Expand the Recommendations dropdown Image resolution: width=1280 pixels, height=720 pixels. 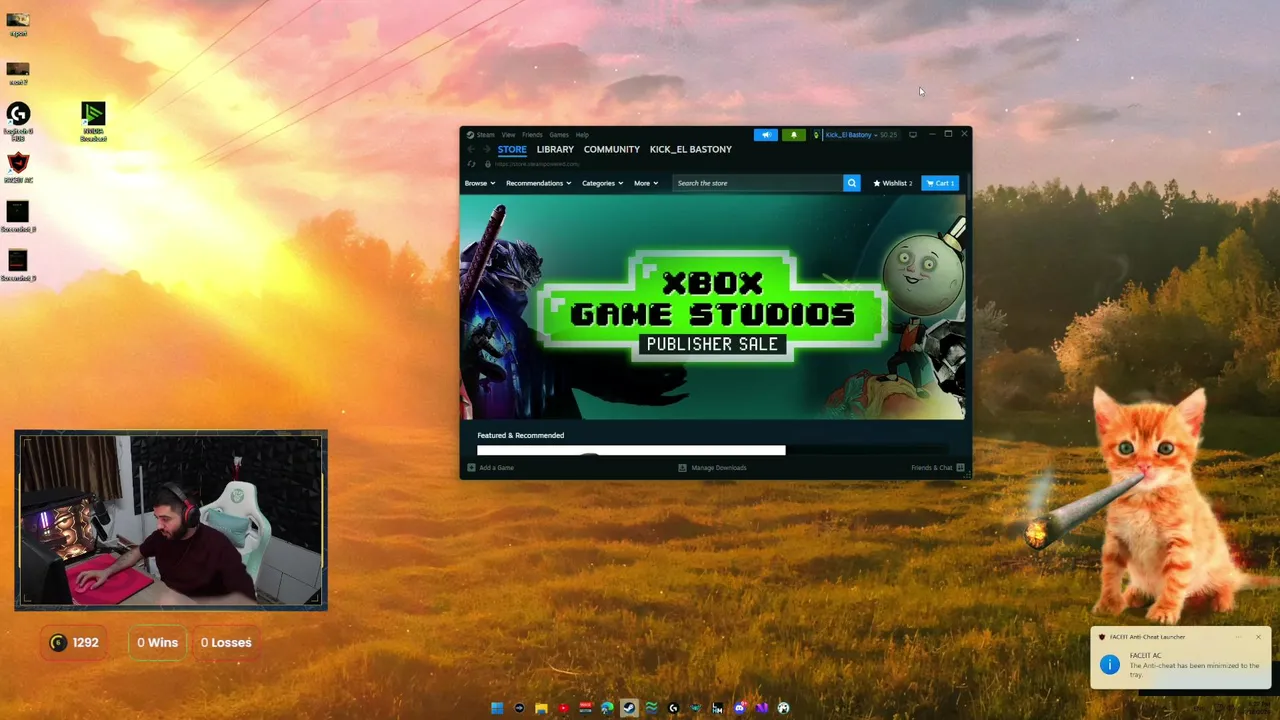[538, 183]
